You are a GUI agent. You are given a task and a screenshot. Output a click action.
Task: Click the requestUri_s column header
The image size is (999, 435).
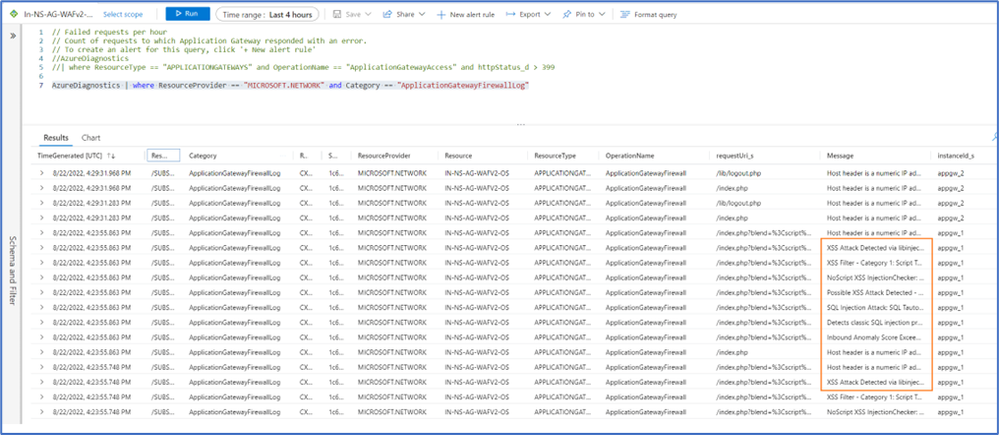(x=735, y=155)
